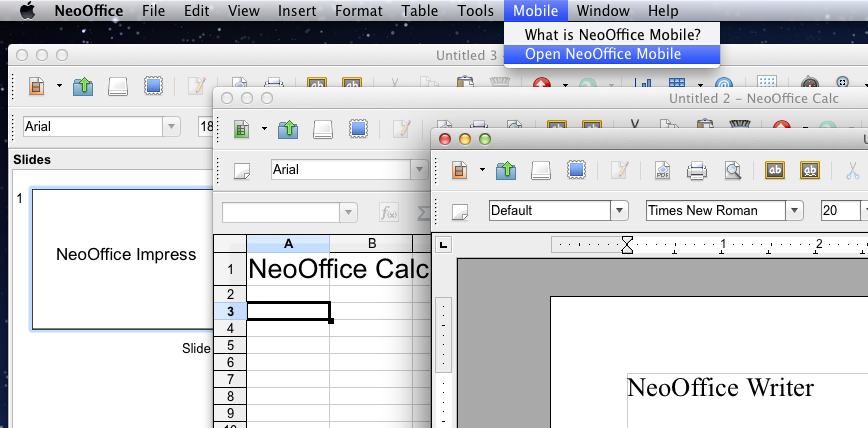Expand the Arial font dropdown in Calc
Screen dimensions: 868x428
(x=418, y=170)
